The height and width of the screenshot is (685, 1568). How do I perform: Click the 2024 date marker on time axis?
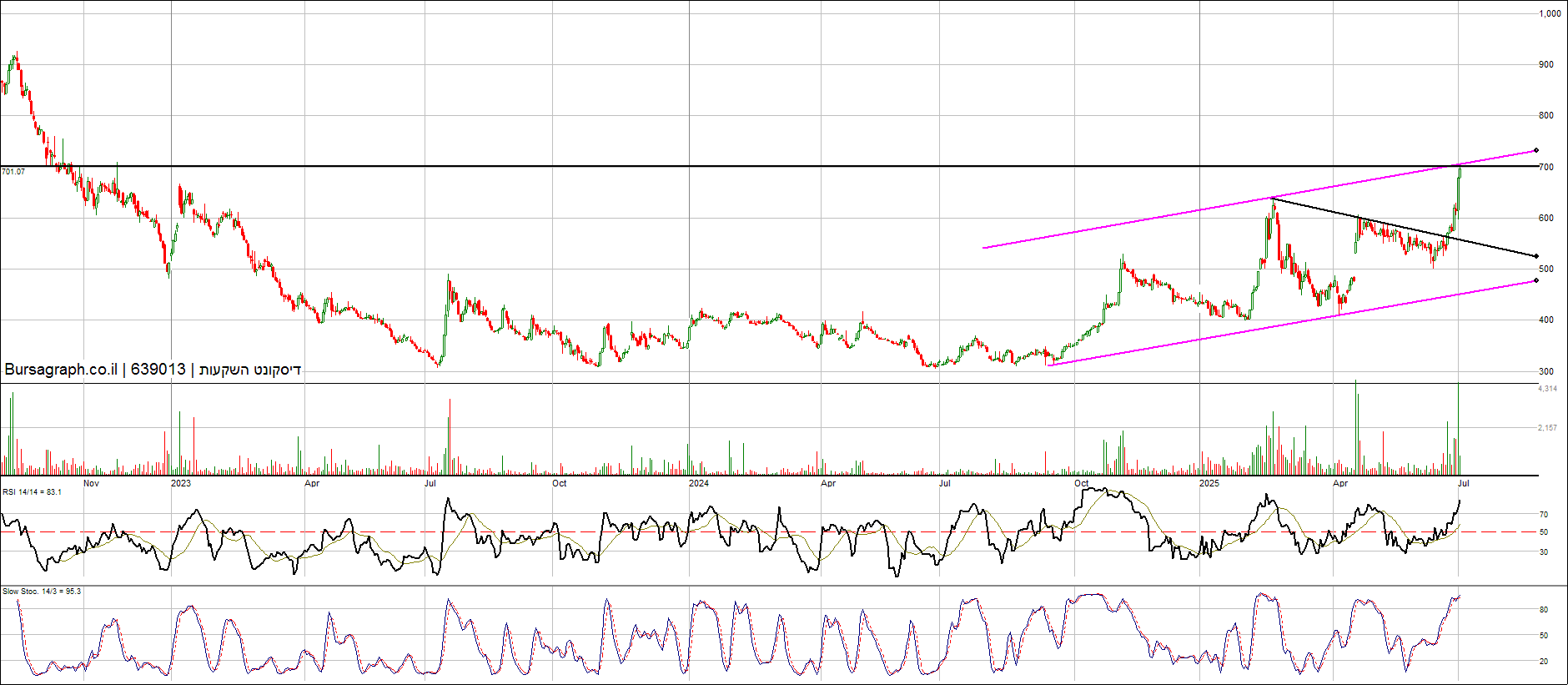(x=699, y=483)
